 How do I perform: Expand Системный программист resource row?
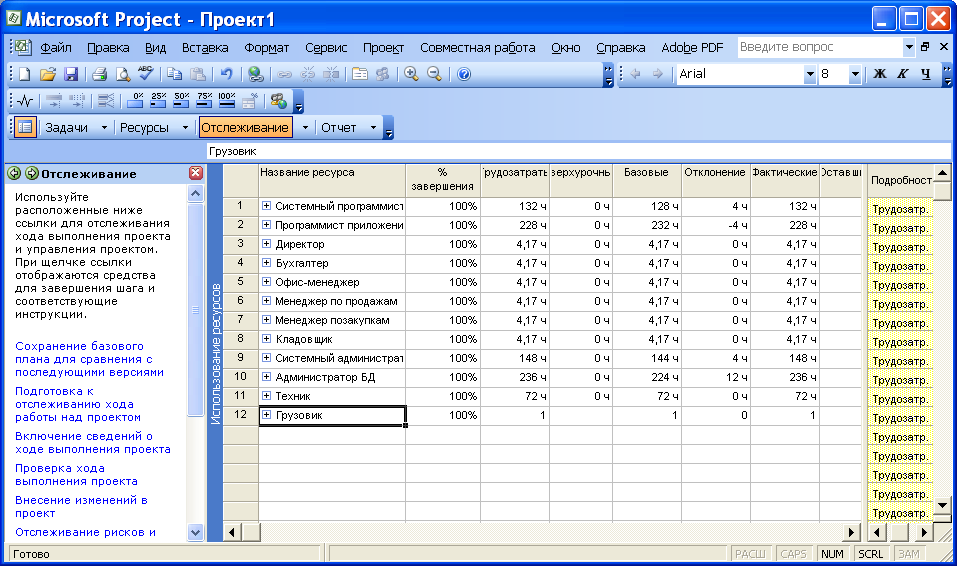tap(266, 206)
